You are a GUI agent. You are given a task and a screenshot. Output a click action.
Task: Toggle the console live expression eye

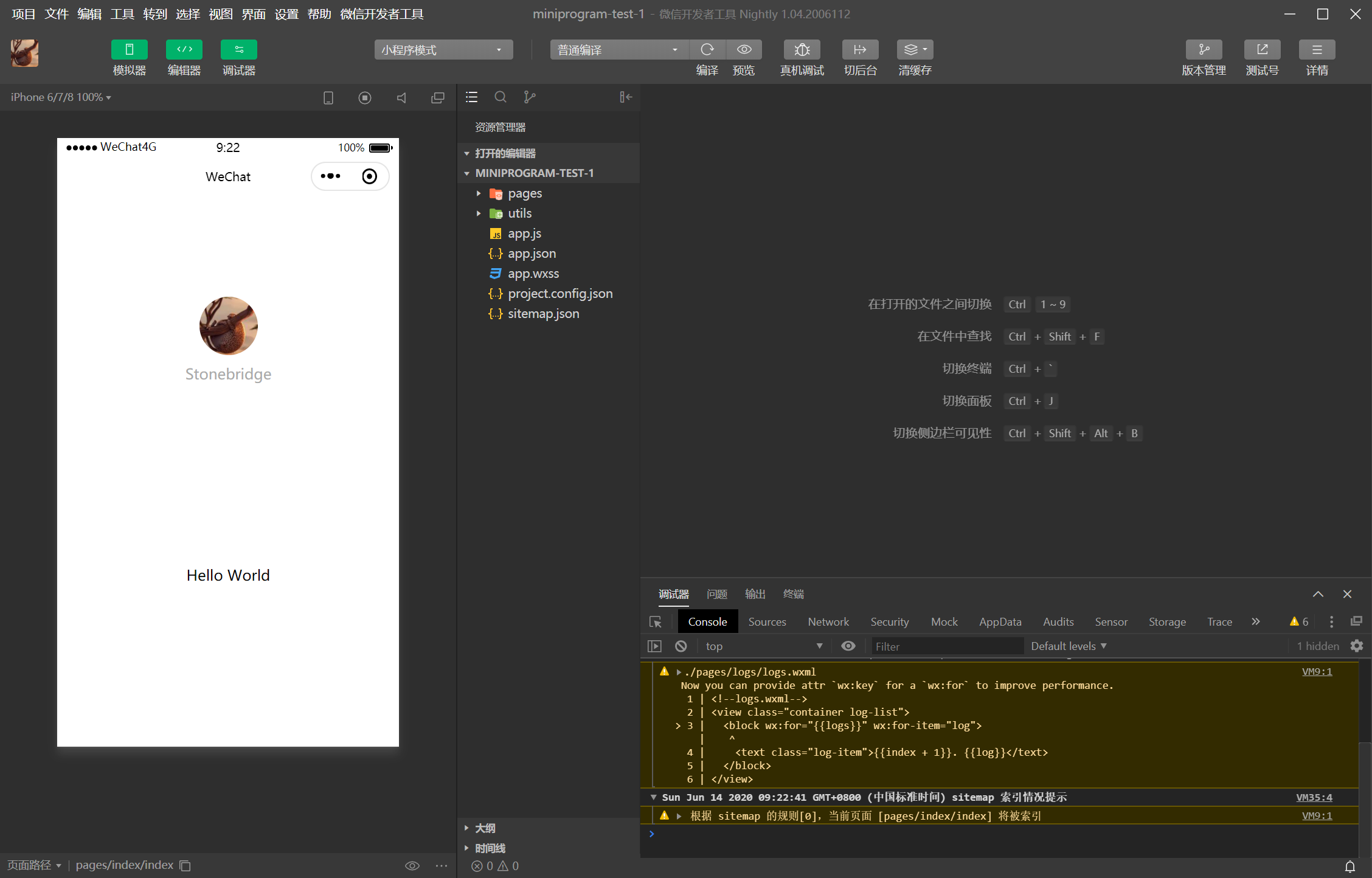coord(848,646)
